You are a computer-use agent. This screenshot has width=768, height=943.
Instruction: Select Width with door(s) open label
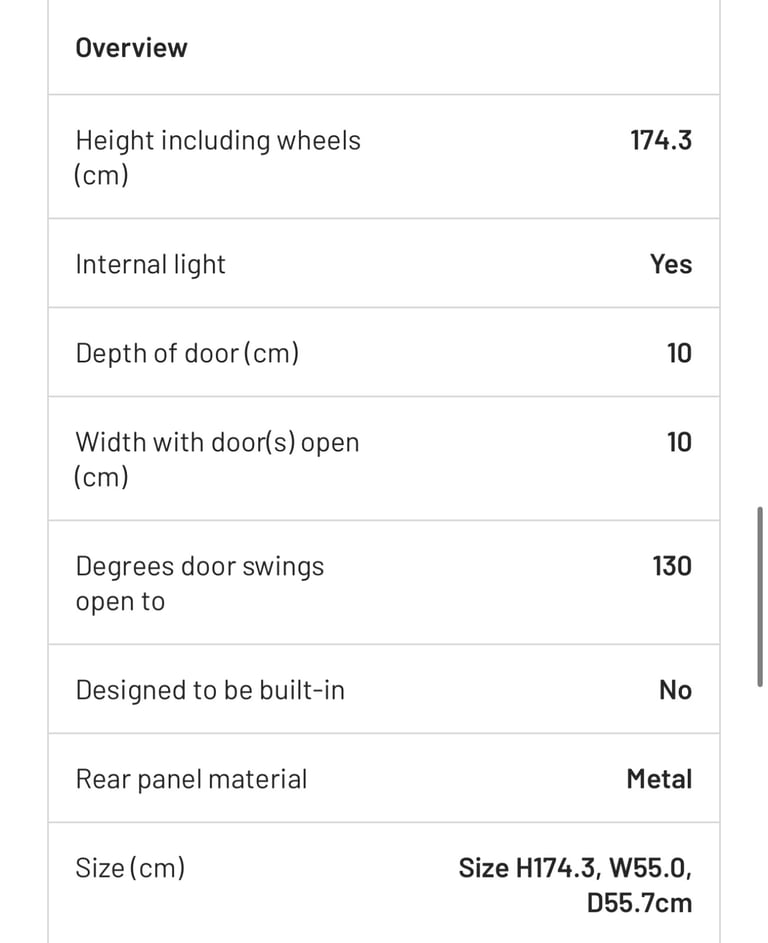pos(217,459)
